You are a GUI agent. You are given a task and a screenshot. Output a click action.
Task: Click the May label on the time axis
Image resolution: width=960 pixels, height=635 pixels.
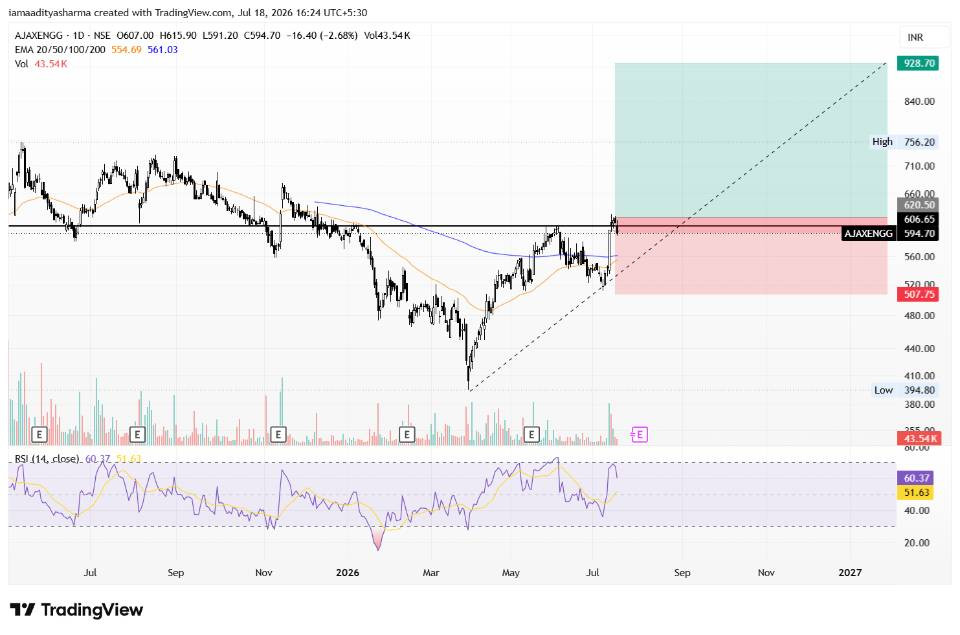tap(511, 573)
